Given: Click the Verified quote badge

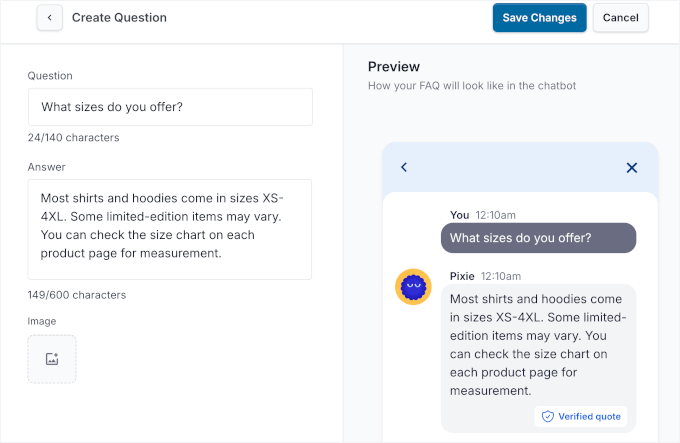Looking at the screenshot, I should (581, 417).
